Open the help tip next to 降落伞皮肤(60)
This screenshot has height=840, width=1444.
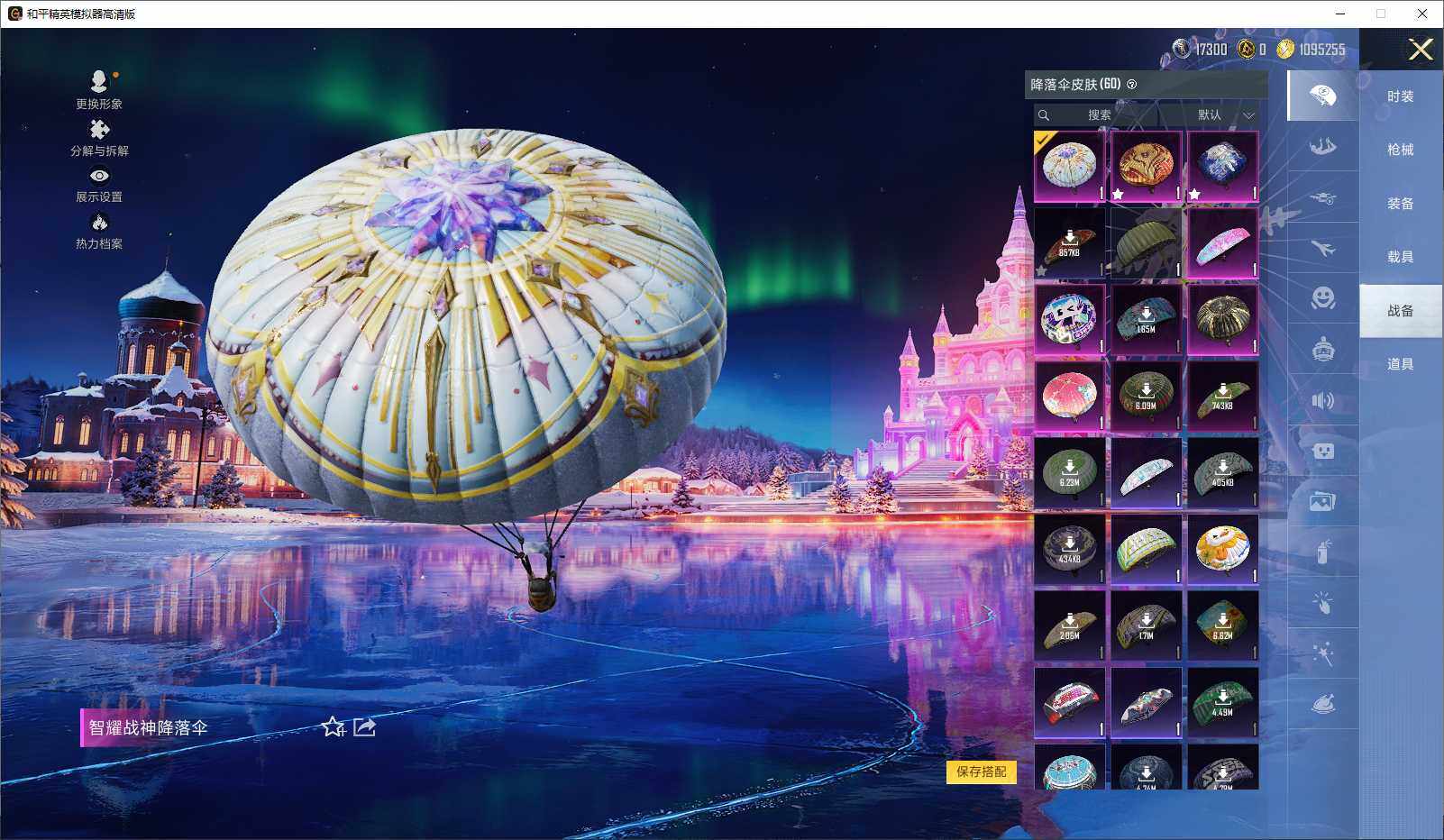[1133, 85]
